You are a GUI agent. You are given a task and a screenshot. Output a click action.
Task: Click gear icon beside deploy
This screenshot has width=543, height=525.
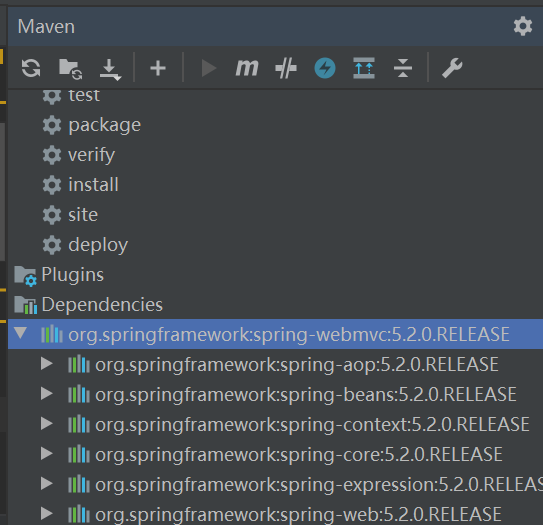[x=52, y=245]
